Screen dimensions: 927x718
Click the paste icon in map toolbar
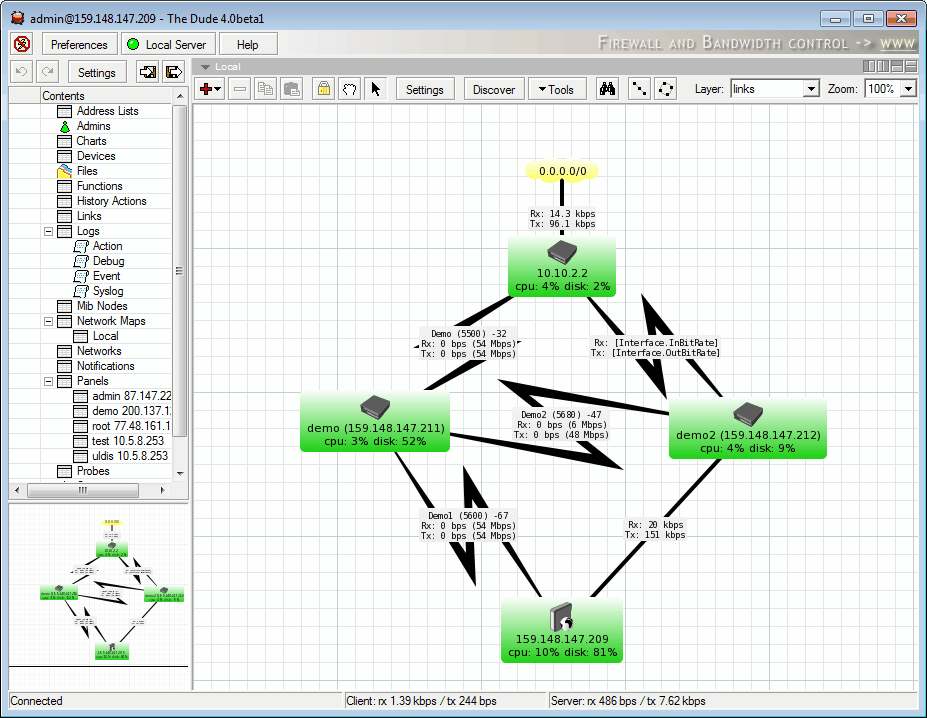pyautogui.click(x=292, y=89)
